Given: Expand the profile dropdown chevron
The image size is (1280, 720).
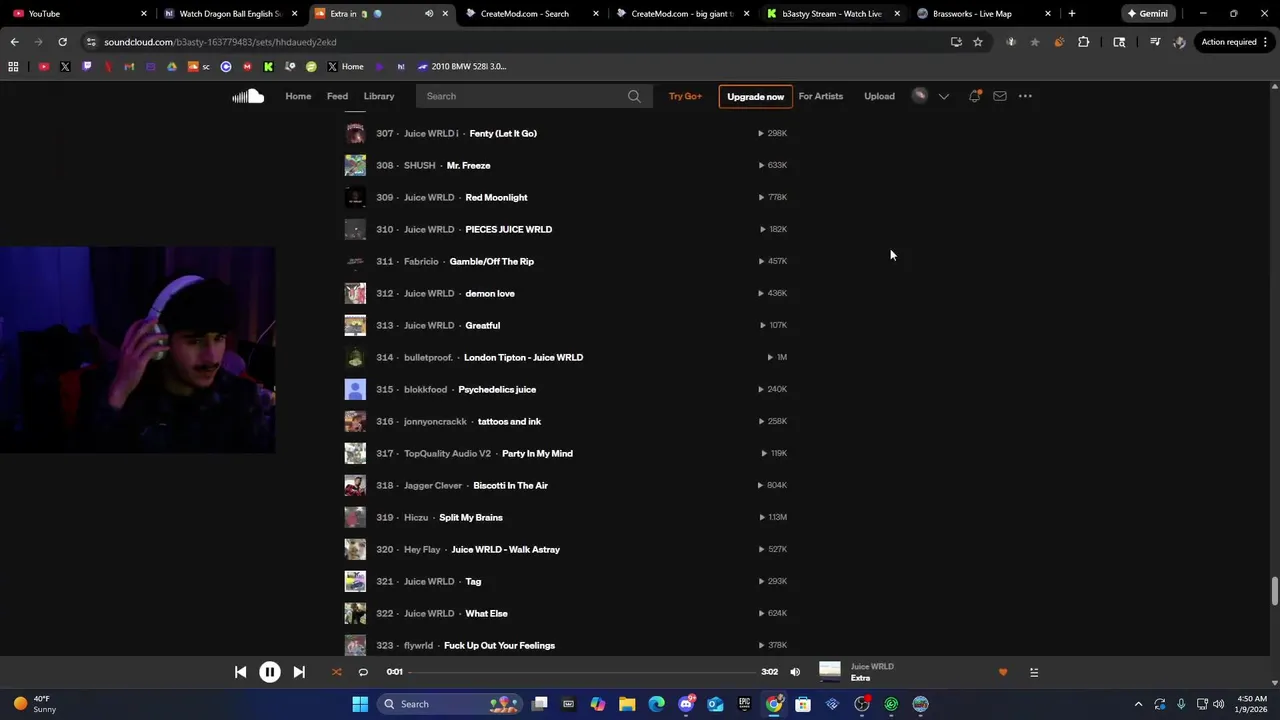Looking at the screenshot, I should 943,96.
